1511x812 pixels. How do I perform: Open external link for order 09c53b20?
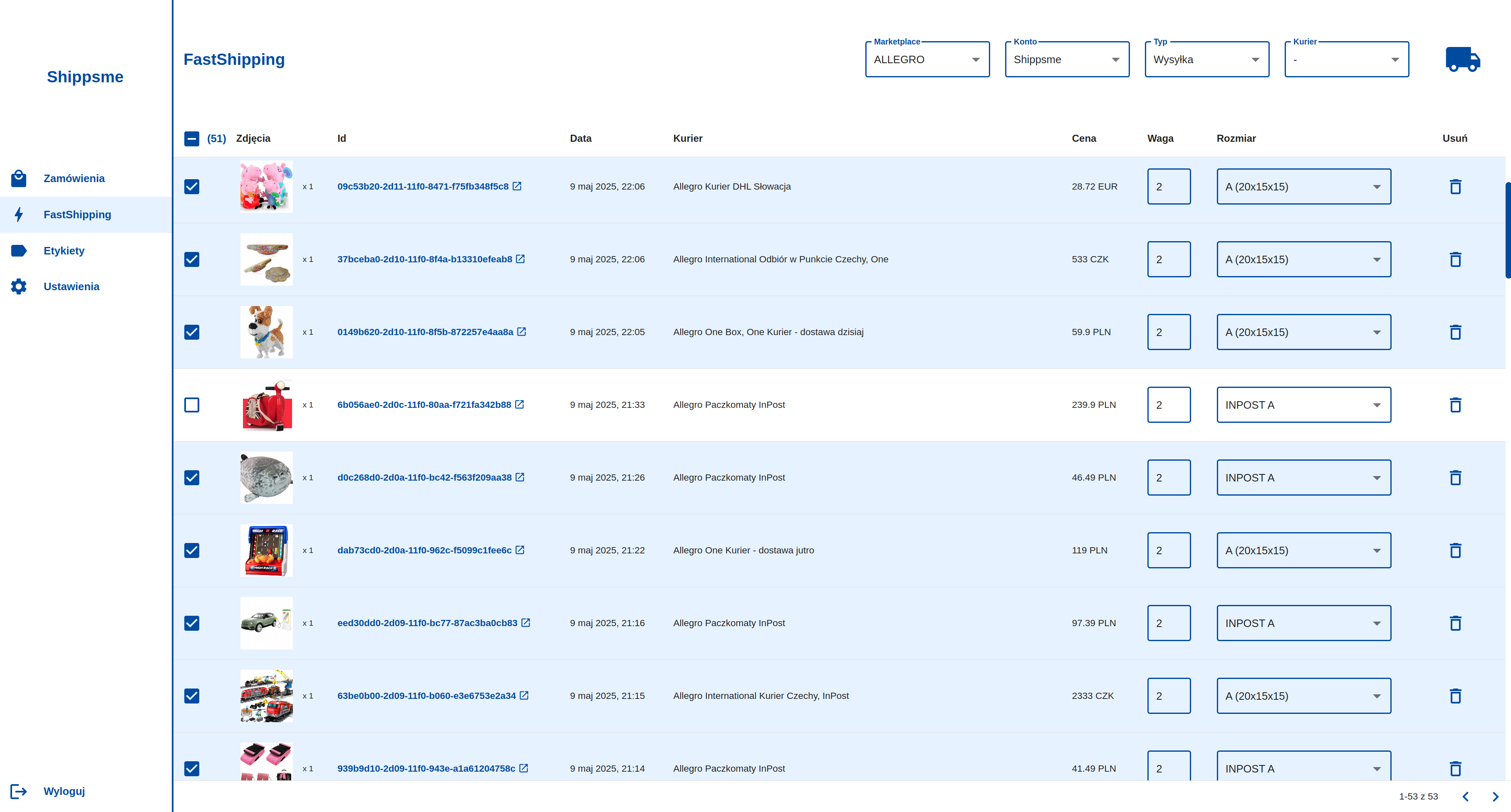click(x=517, y=186)
